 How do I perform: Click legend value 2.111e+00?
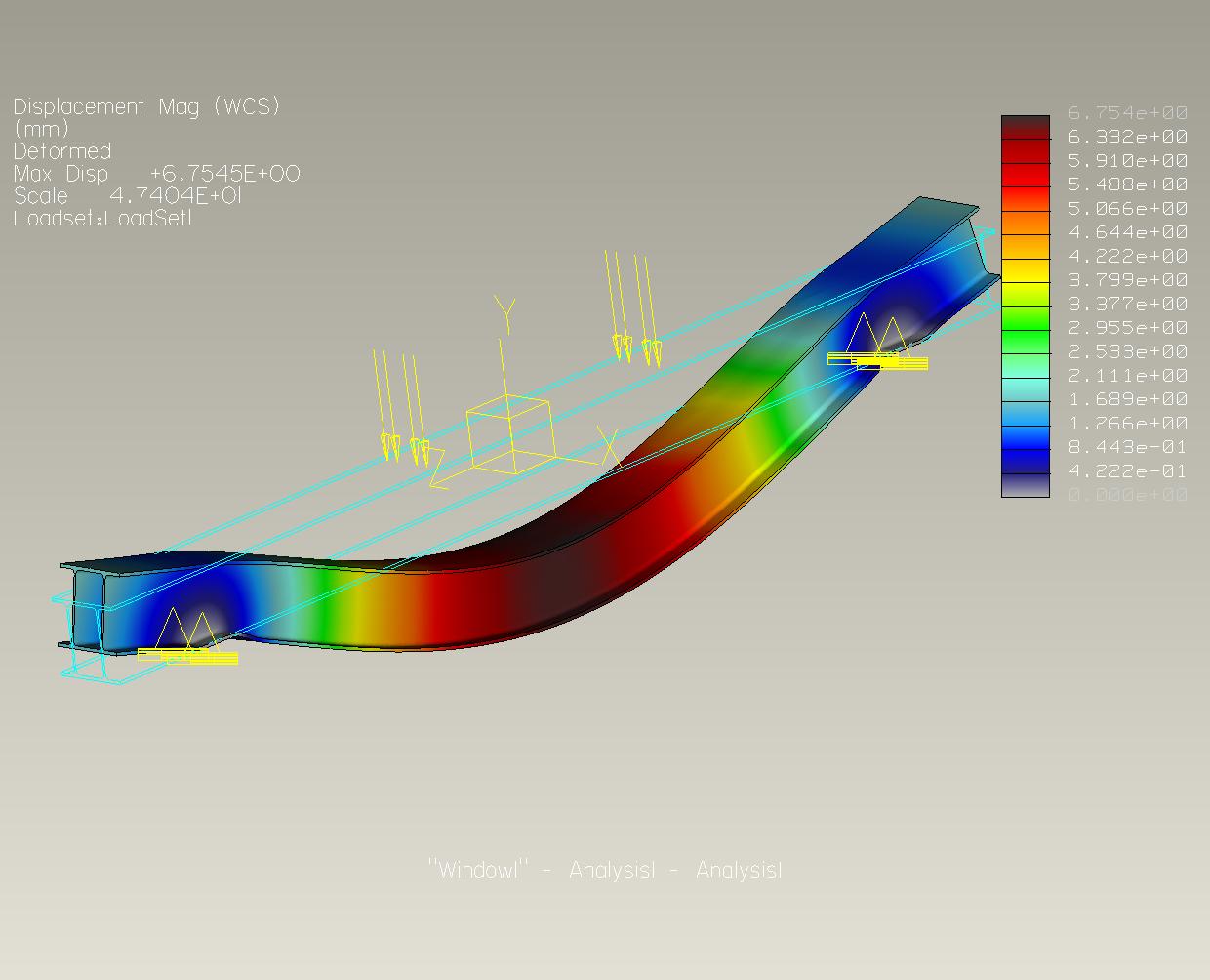tap(1128, 376)
